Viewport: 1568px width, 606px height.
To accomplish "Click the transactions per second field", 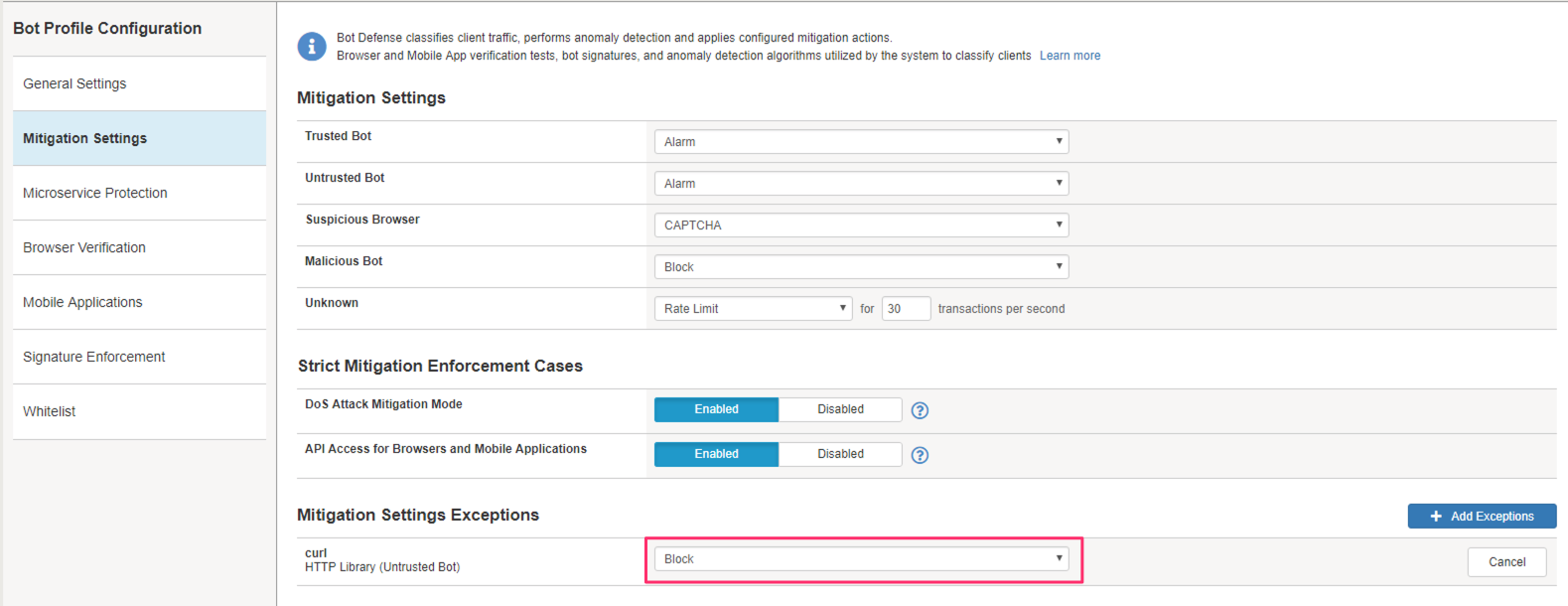I will [906, 309].
